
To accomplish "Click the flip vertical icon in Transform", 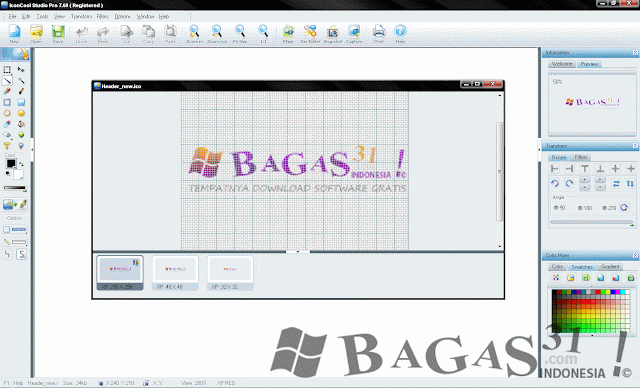I will pyautogui.click(x=630, y=184).
